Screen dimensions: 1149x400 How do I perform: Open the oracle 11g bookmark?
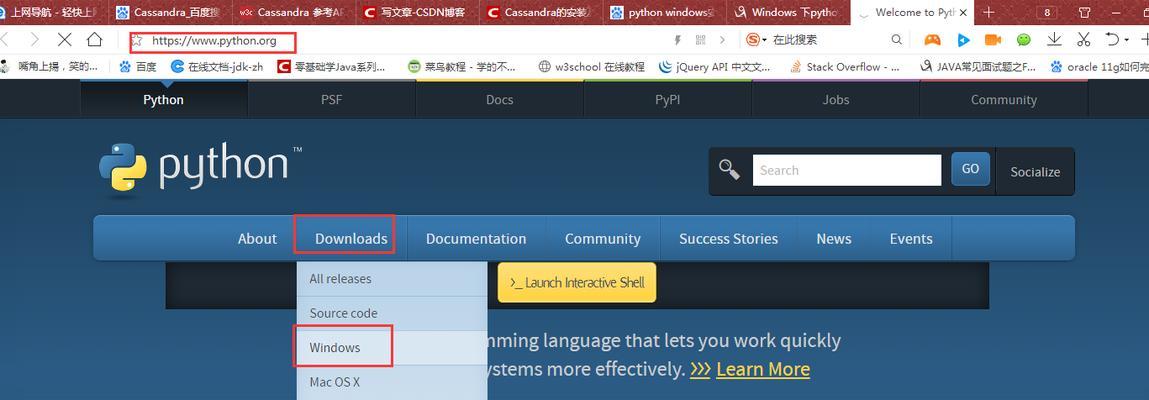click(x=1099, y=67)
